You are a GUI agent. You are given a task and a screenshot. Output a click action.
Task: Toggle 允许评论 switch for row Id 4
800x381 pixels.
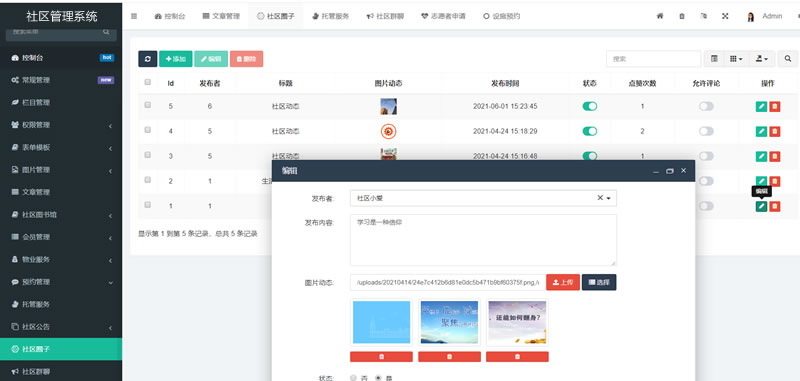706,132
